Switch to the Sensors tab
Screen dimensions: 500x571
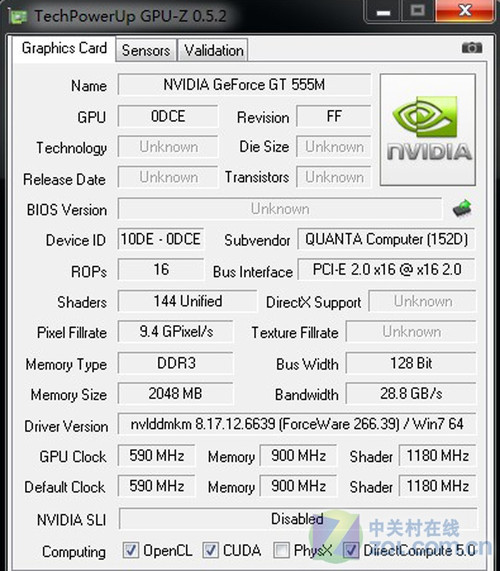click(x=146, y=50)
